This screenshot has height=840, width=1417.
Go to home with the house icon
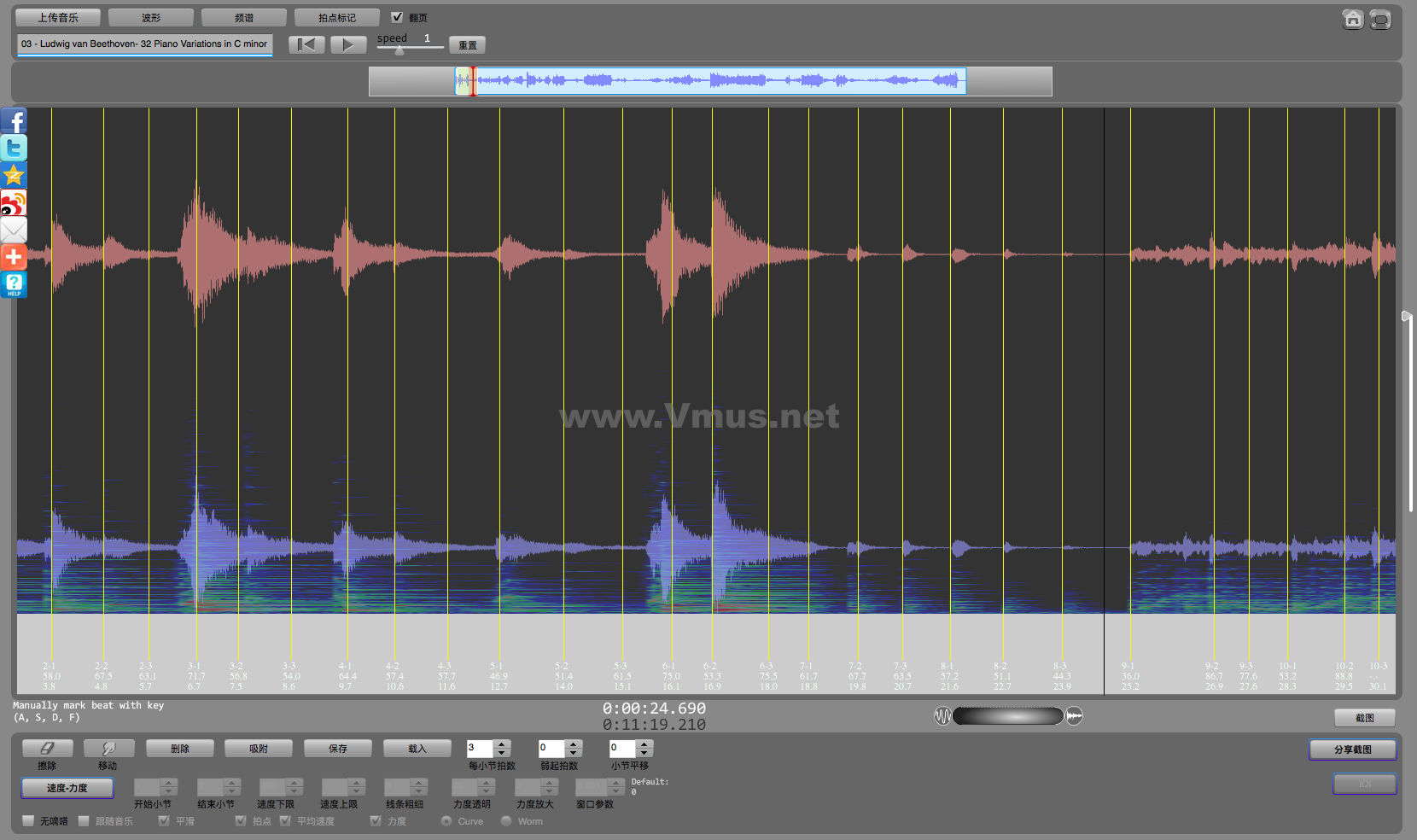coord(1353,19)
